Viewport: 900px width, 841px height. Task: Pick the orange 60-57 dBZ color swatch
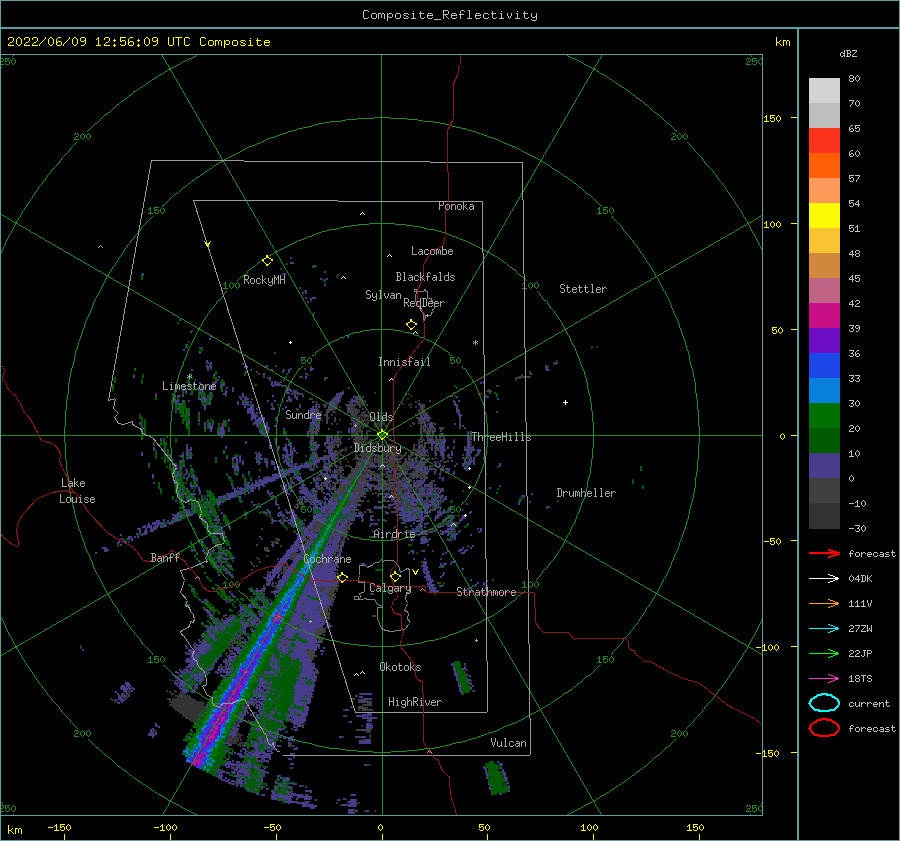click(824, 166)
